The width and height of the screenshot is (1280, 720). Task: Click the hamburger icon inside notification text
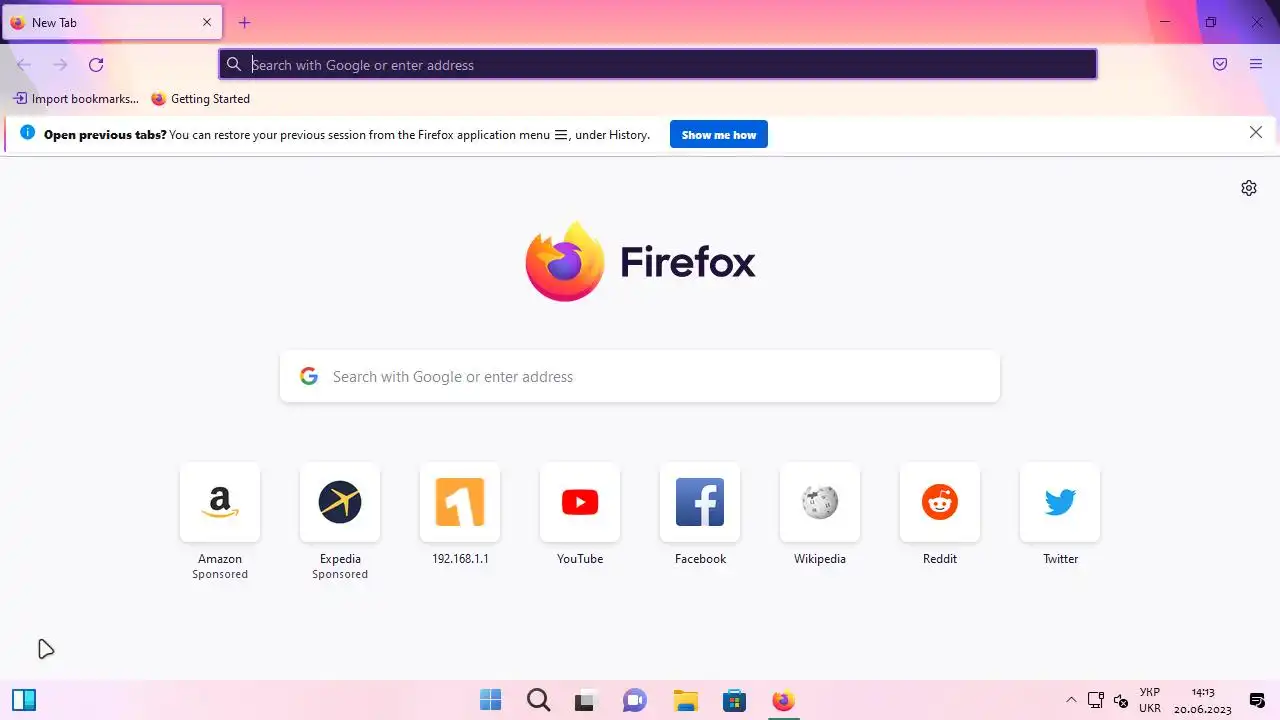pyautogui.click(x=561, y=134)
